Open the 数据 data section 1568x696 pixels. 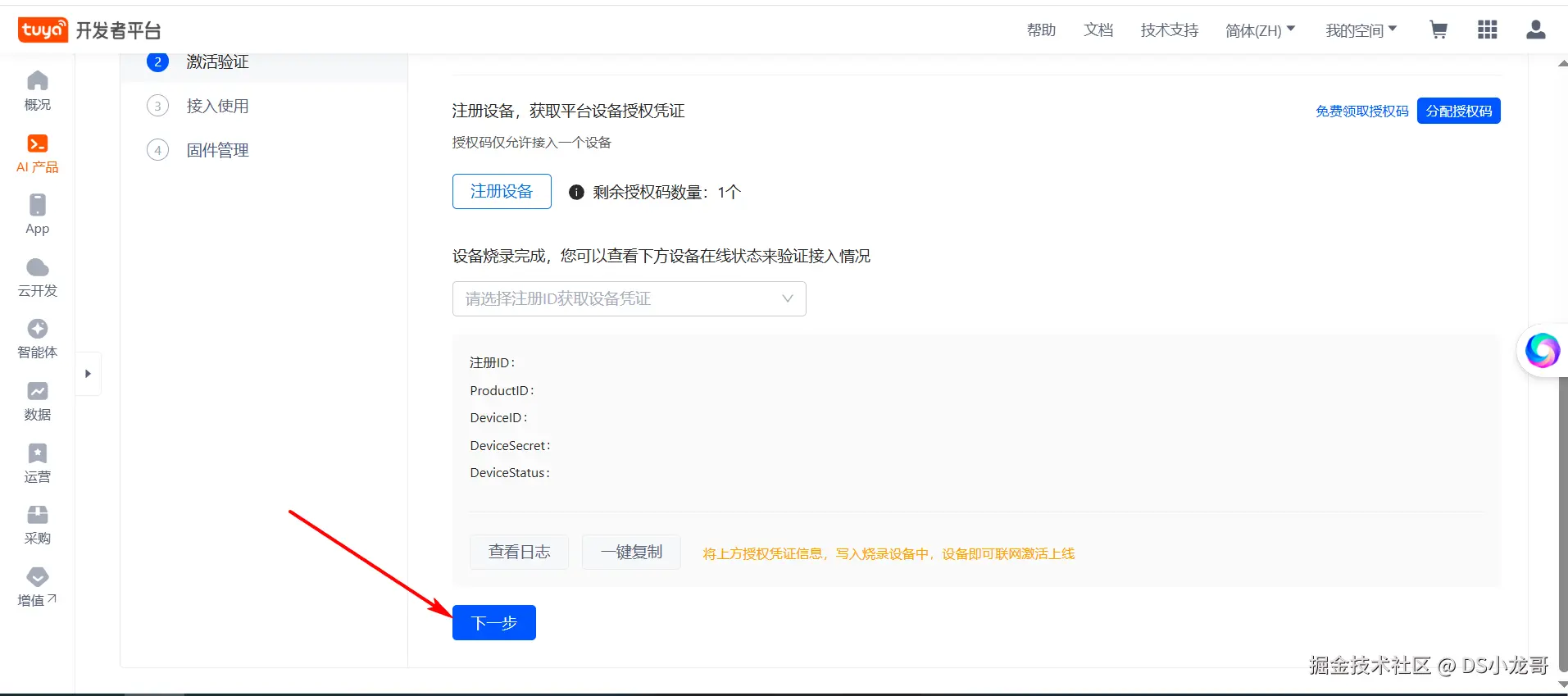point(38,402)
